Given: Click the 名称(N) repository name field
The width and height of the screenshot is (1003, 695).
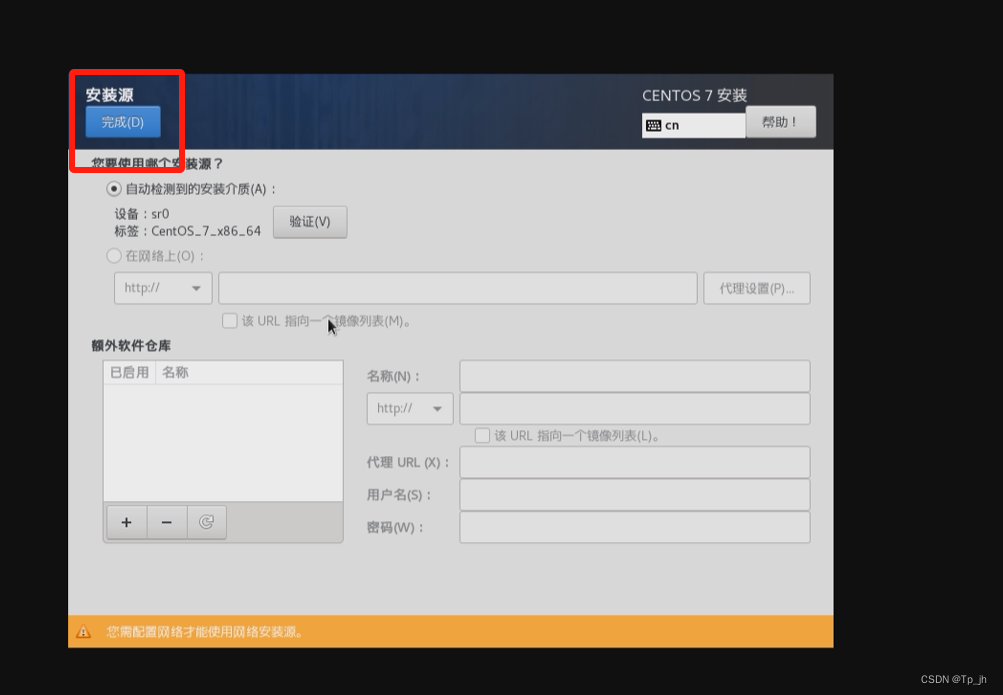Looking at the screenshot, I should pyautogui.click(x=635, y=376).
